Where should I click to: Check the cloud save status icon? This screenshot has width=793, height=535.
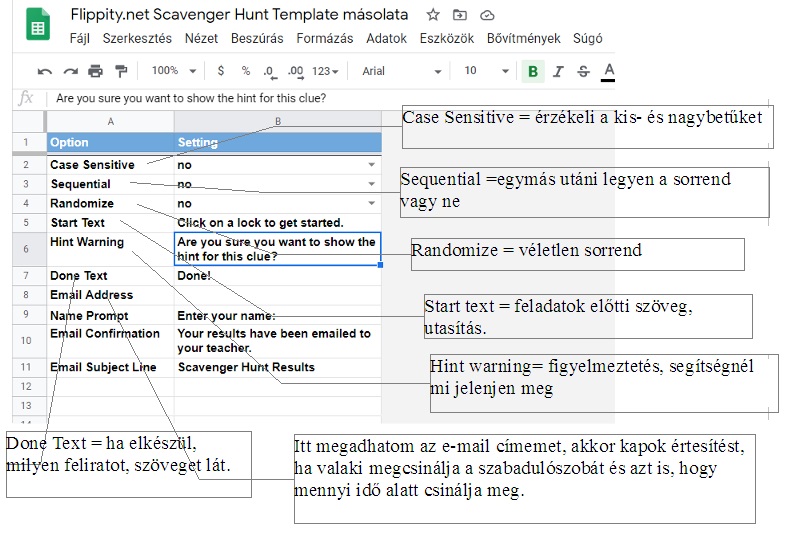pyautogui.click(x=487, y=15)
